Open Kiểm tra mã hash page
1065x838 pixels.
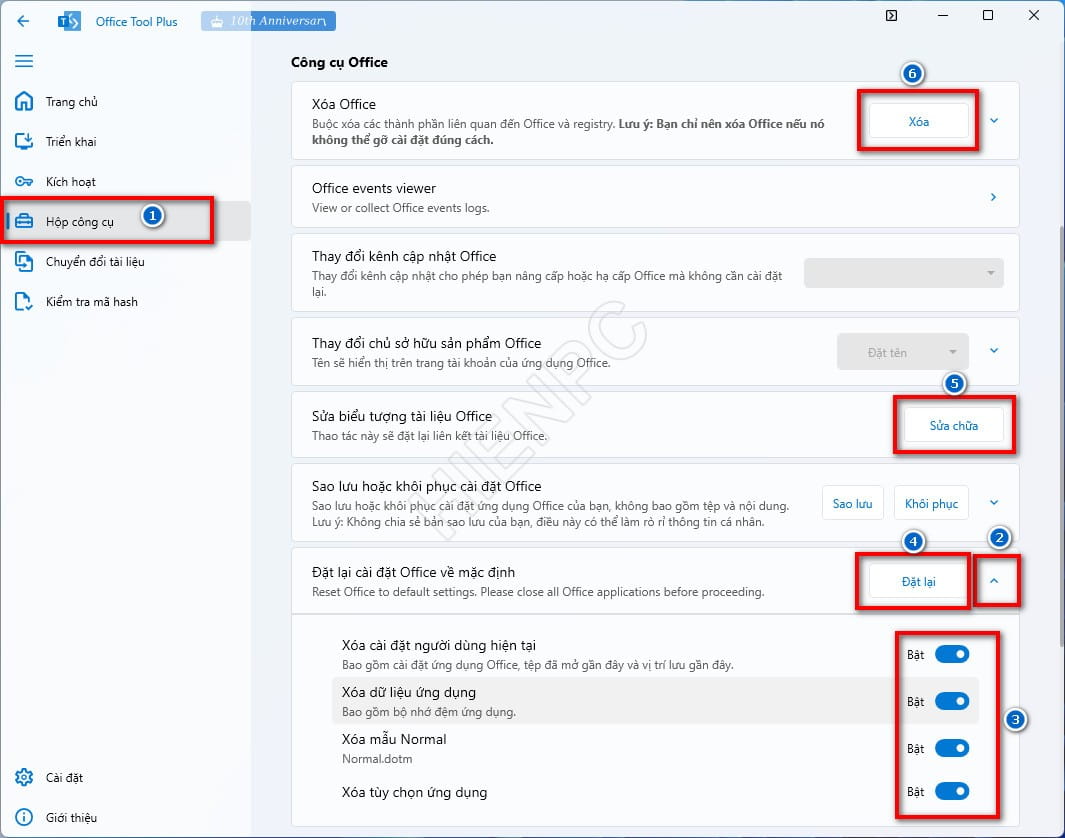tap(92, 302)
